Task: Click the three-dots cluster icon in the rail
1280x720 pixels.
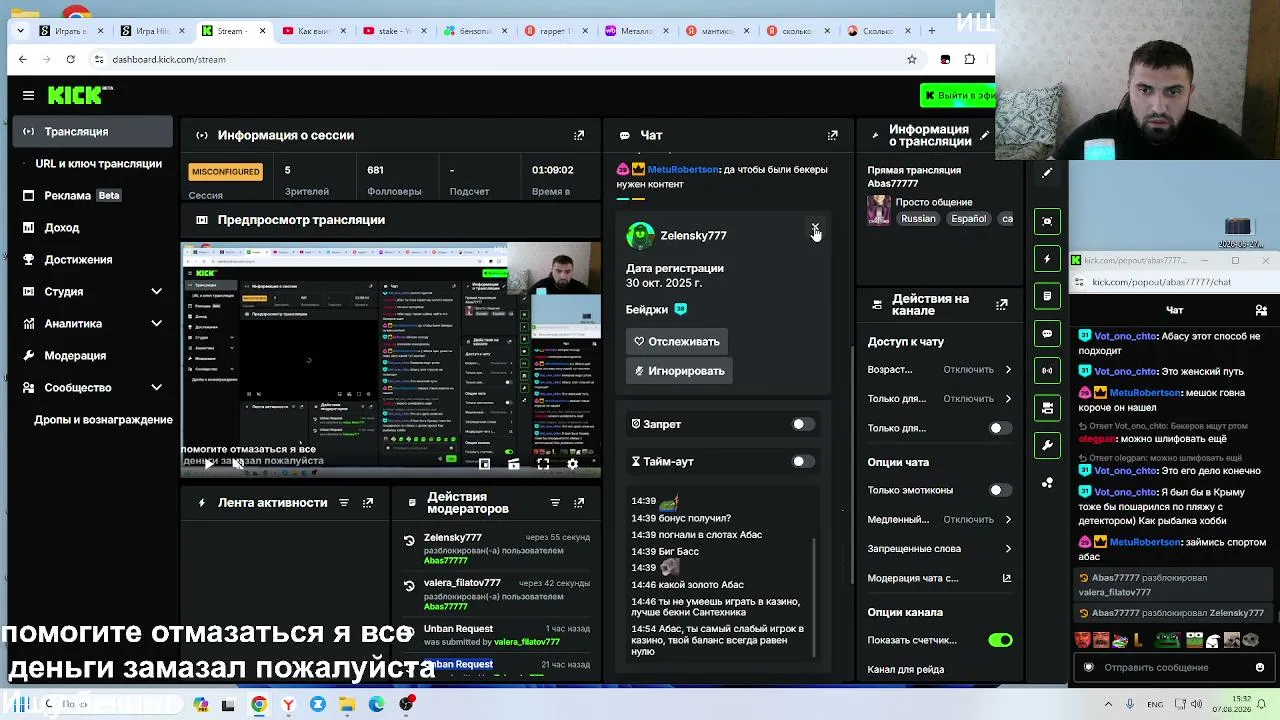Action: click(1047, 483)
